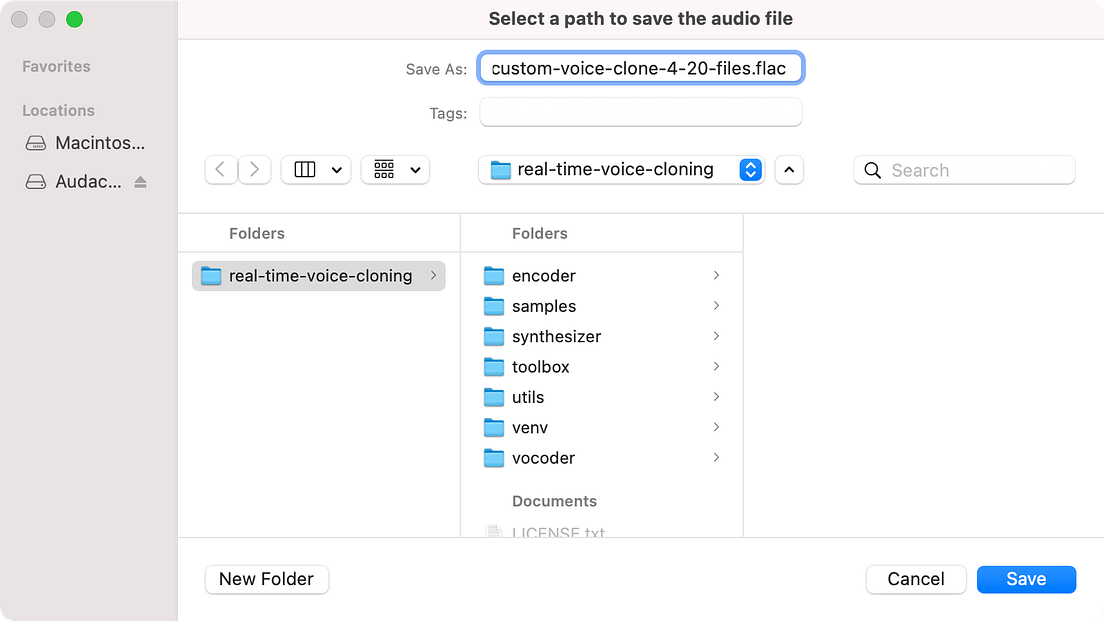The width and height of the screenshot is (1104, 621).
Task: Click the search magnifier icon
Action: tap(871, 170)
